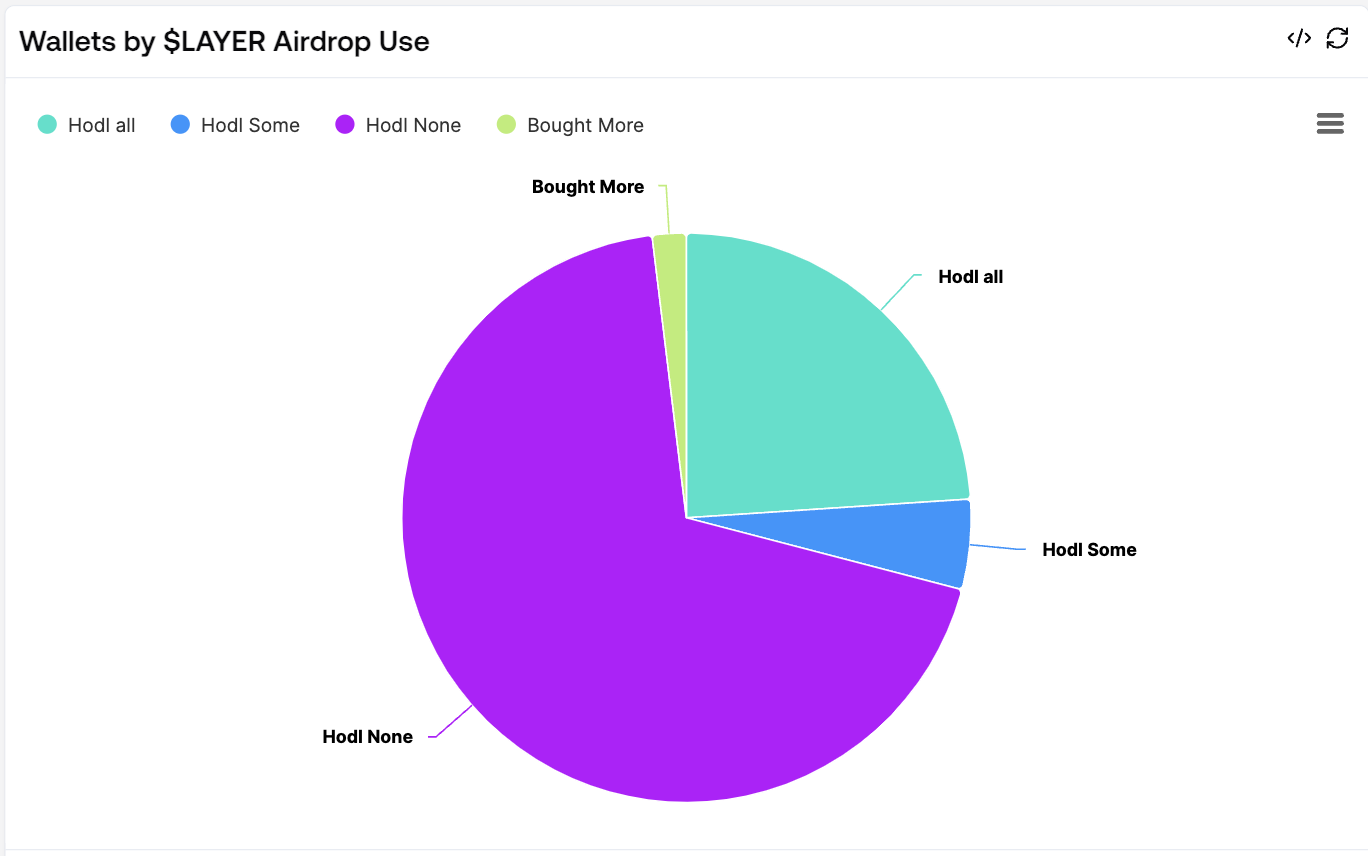This screenshot has width=1368, height=856.
Task: Toggle Hodl all legend marker
Action: pyautogui.click(x=47, y=125)
